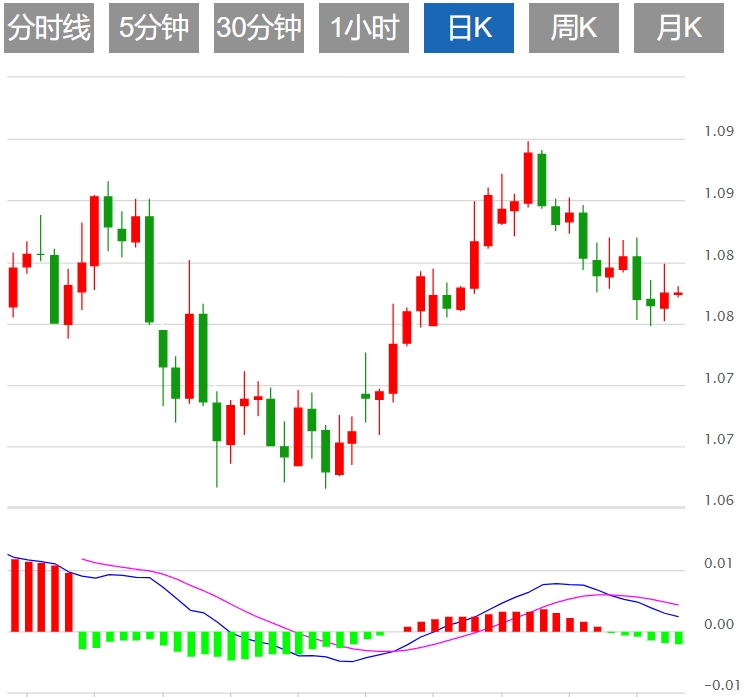
Task: Click the last green MACD bar on the right
Action: tap(678, 638)
